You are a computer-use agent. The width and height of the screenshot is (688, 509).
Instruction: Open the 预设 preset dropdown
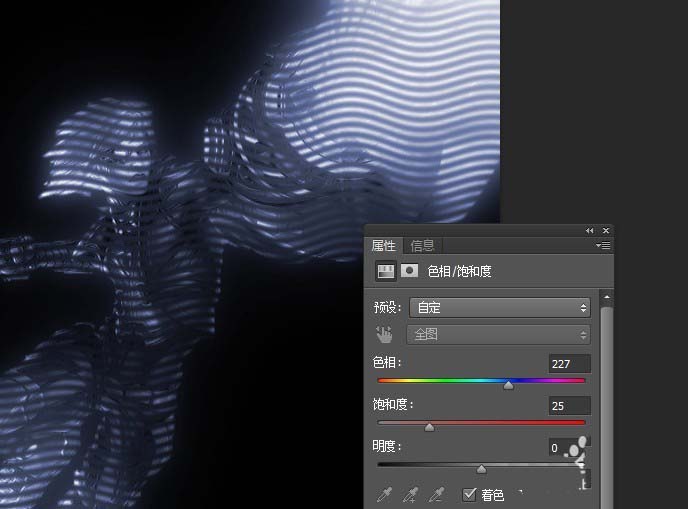499,307
